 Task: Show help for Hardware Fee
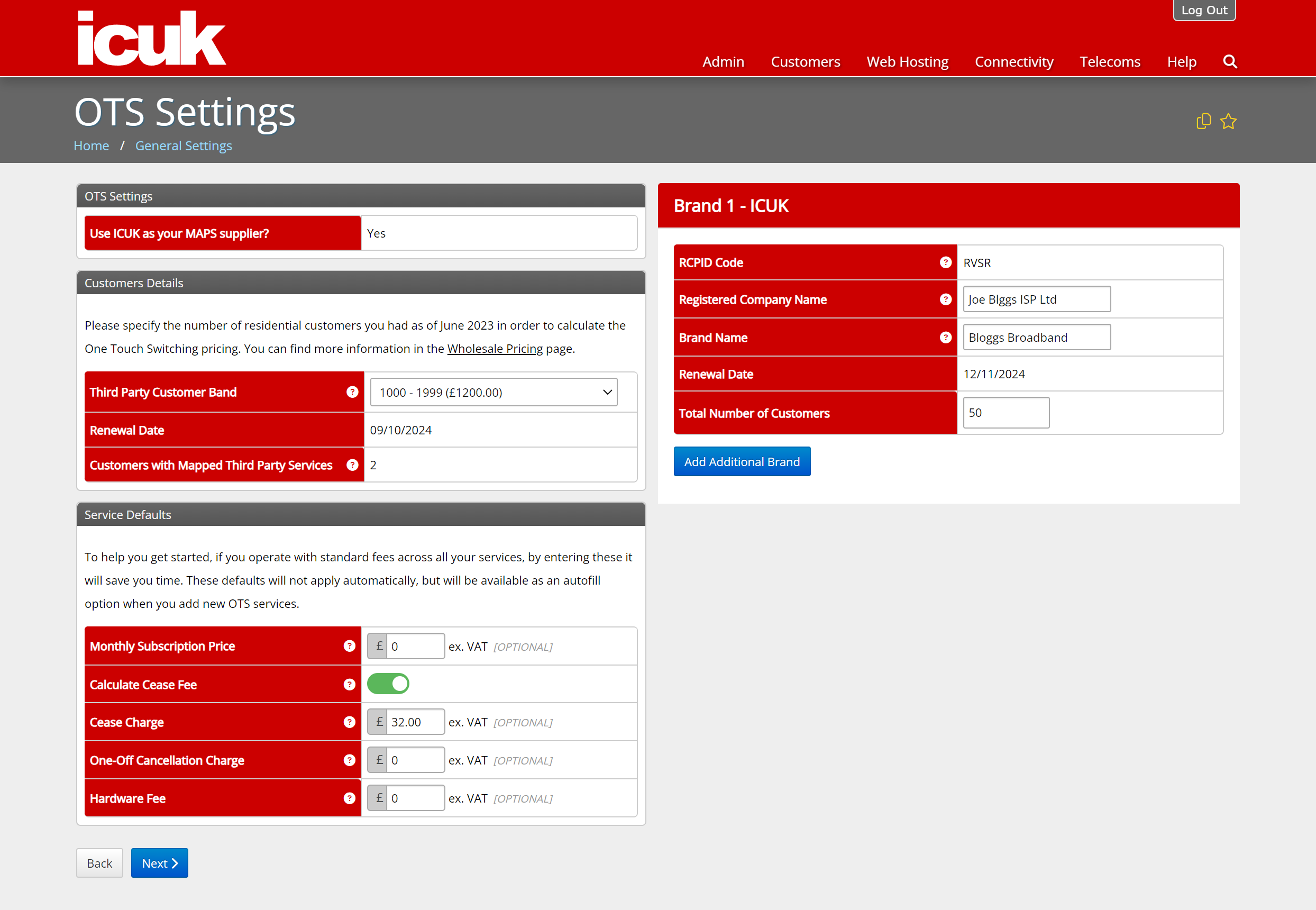tap(350, 798)
